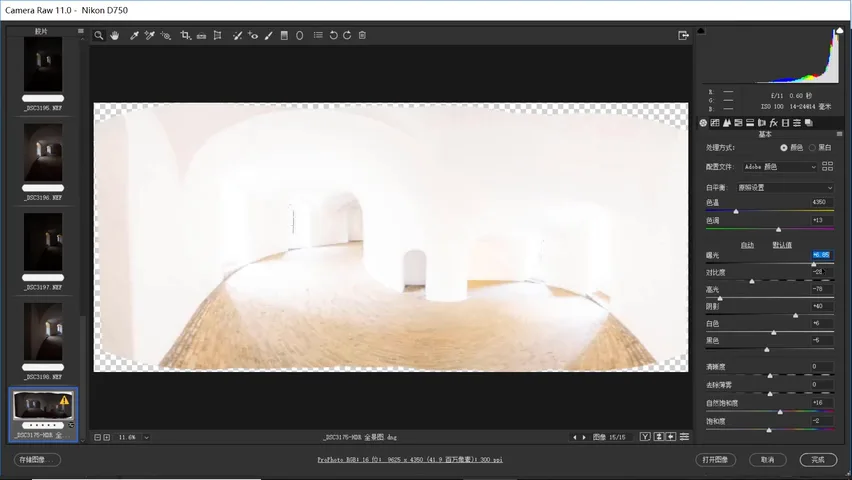The width and height of the screenshot is (852, 480).
Task: Open the 白平衡 white balance dropdown
Action: (x=785, y=188)
